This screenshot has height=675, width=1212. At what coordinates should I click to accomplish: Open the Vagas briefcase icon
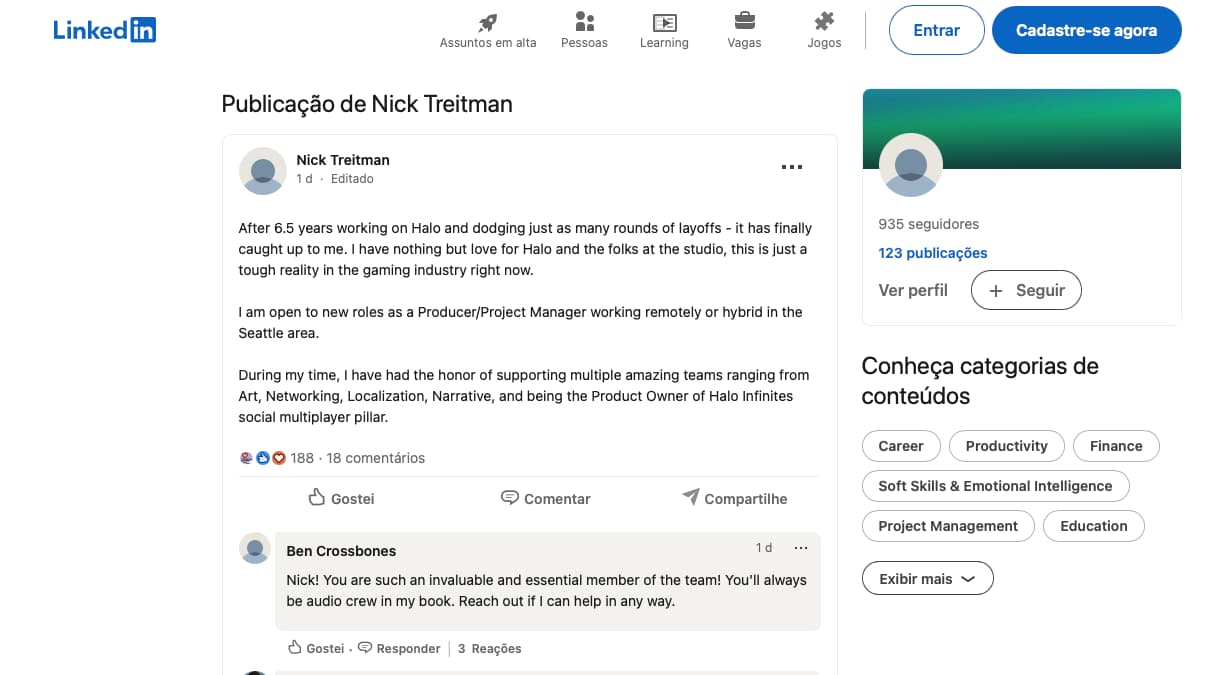744,21
